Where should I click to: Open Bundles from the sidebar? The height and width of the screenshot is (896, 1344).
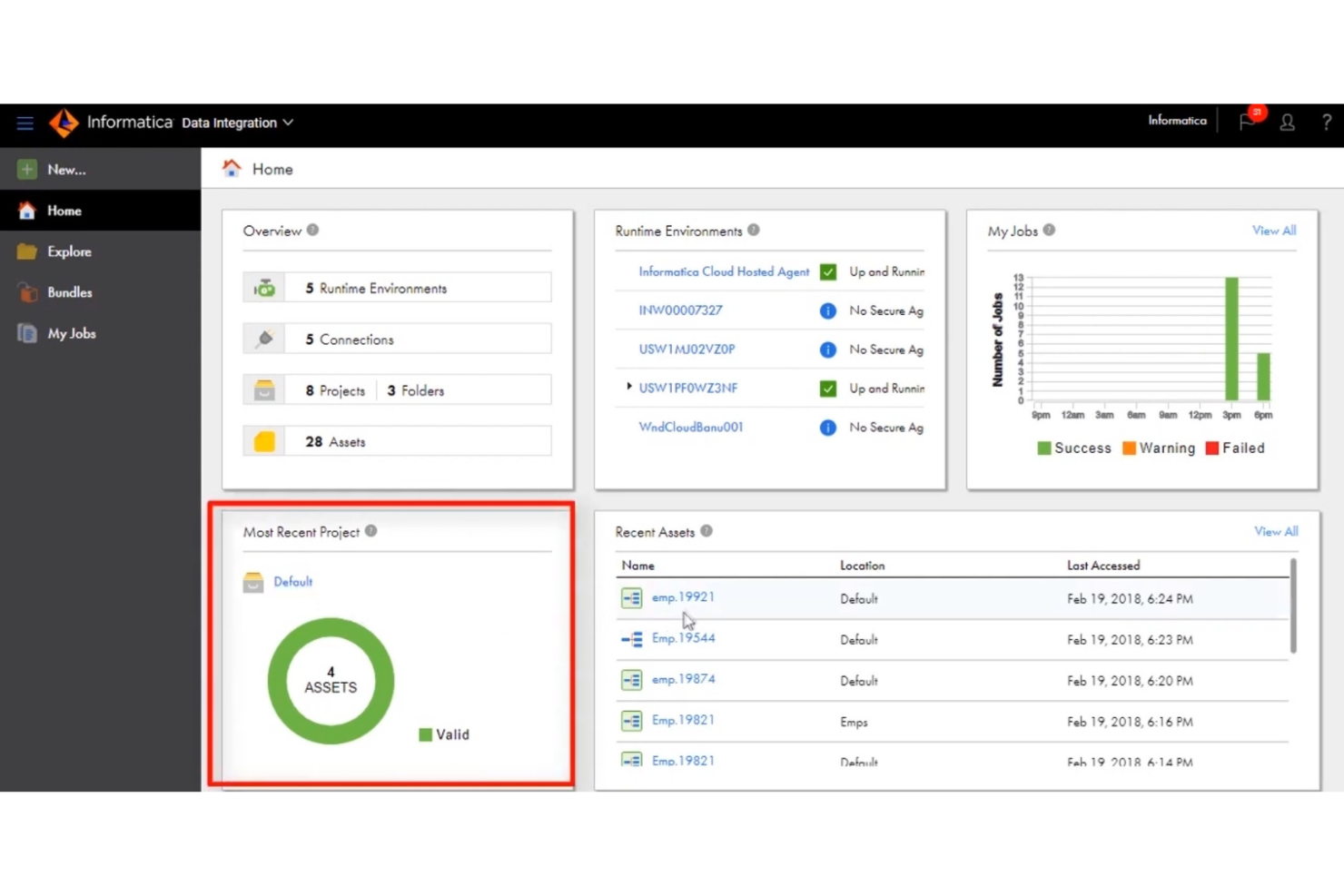tap(69, 292)
